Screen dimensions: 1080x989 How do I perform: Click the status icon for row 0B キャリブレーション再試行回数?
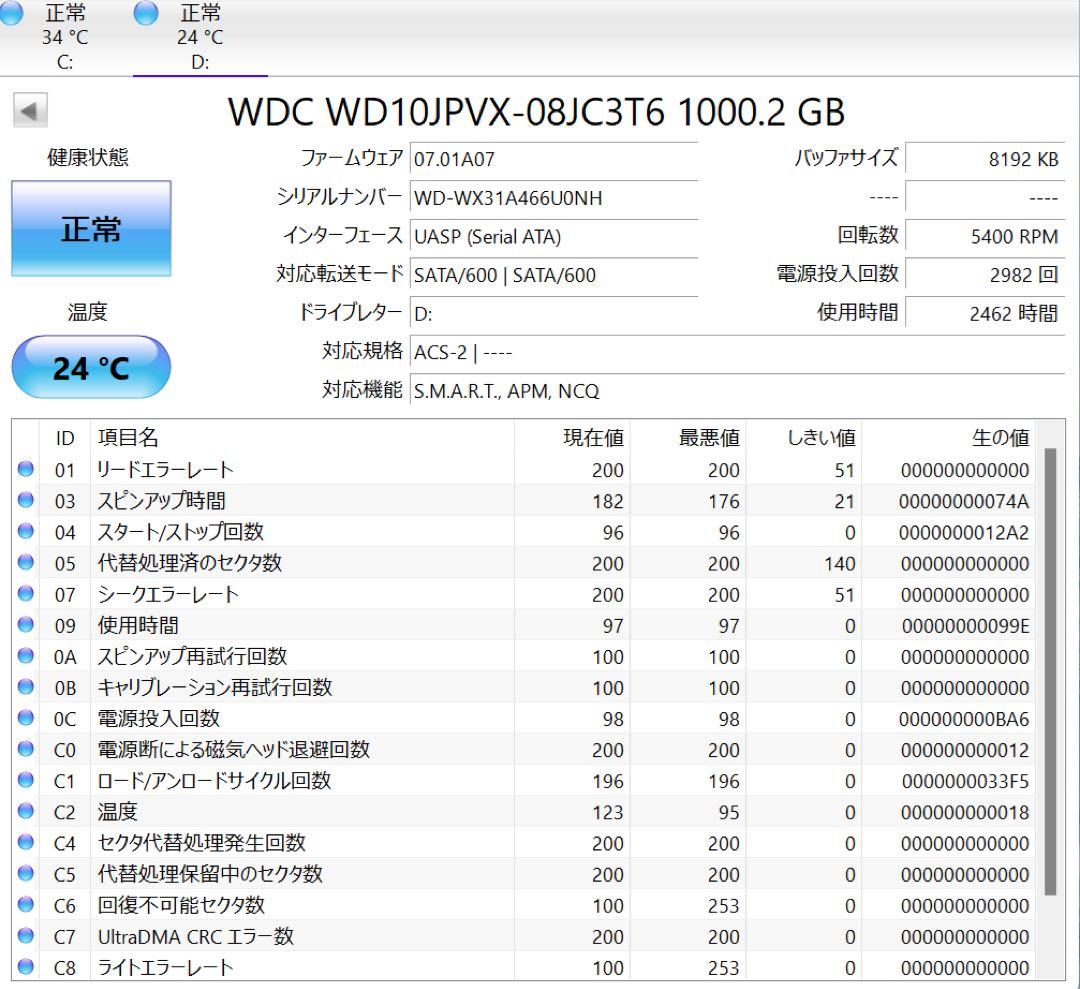click(x=25, y=687)
